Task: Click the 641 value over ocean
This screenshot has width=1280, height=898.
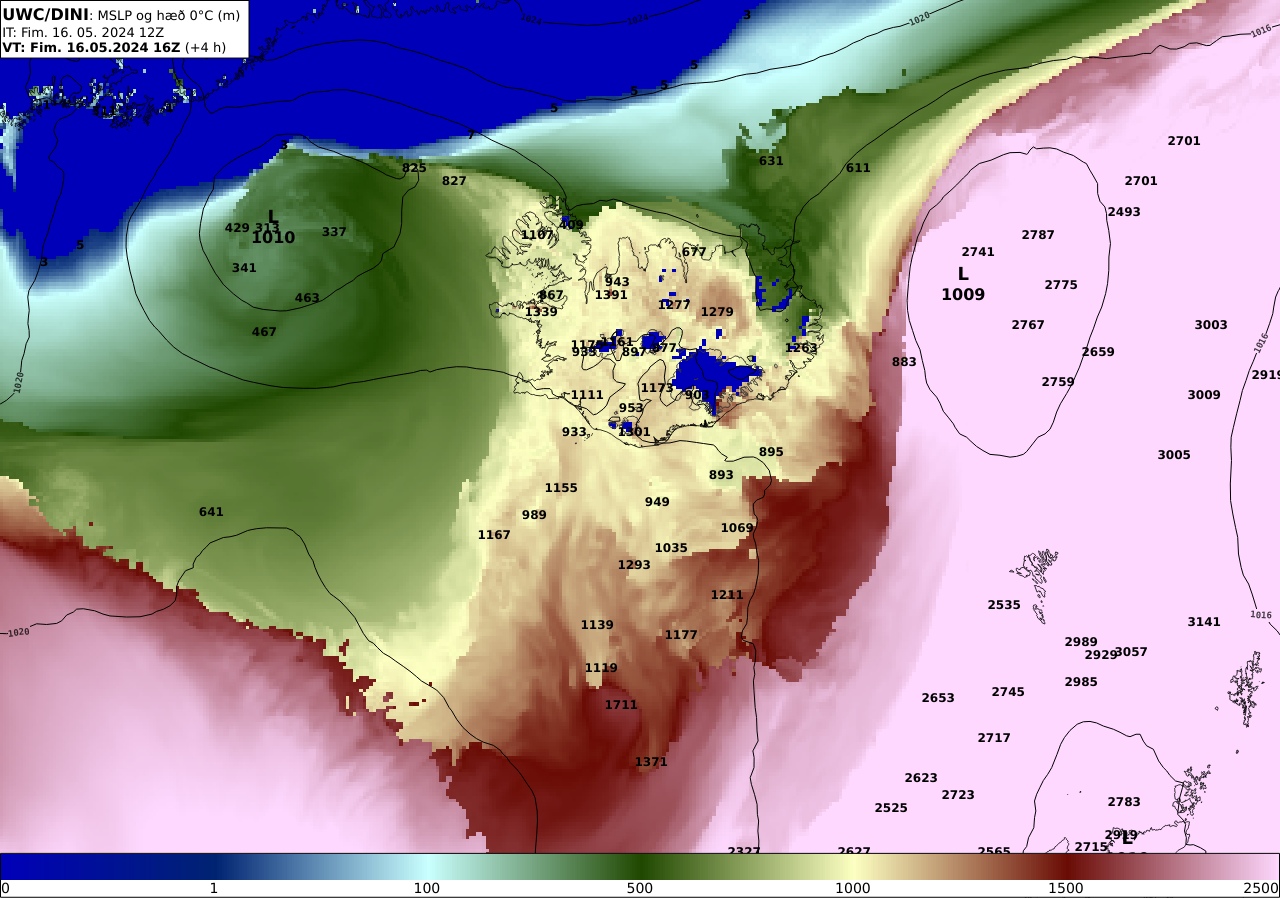Action: click(211, 512)
